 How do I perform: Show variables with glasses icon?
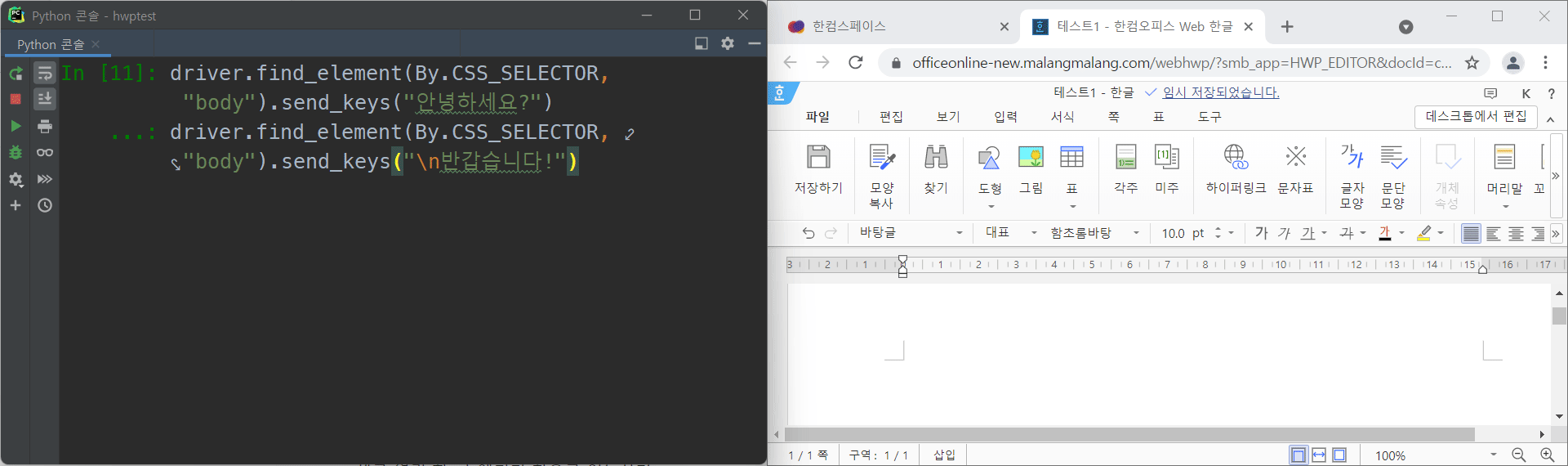pos(45,152)
